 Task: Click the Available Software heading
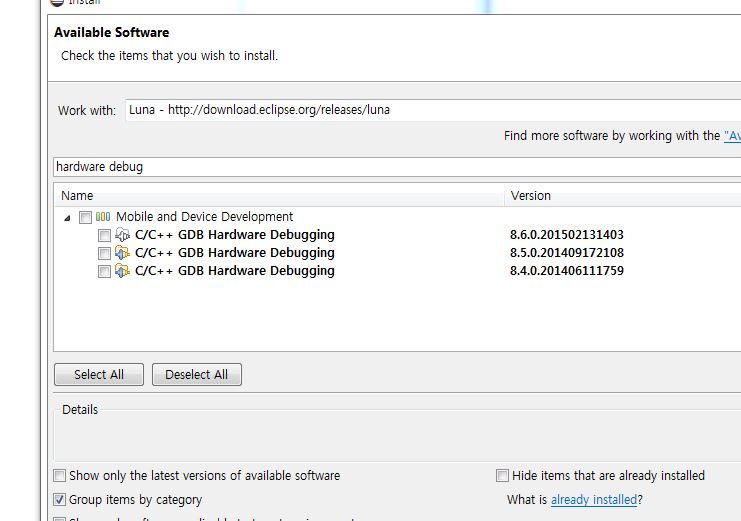click(x=112, y=32)
